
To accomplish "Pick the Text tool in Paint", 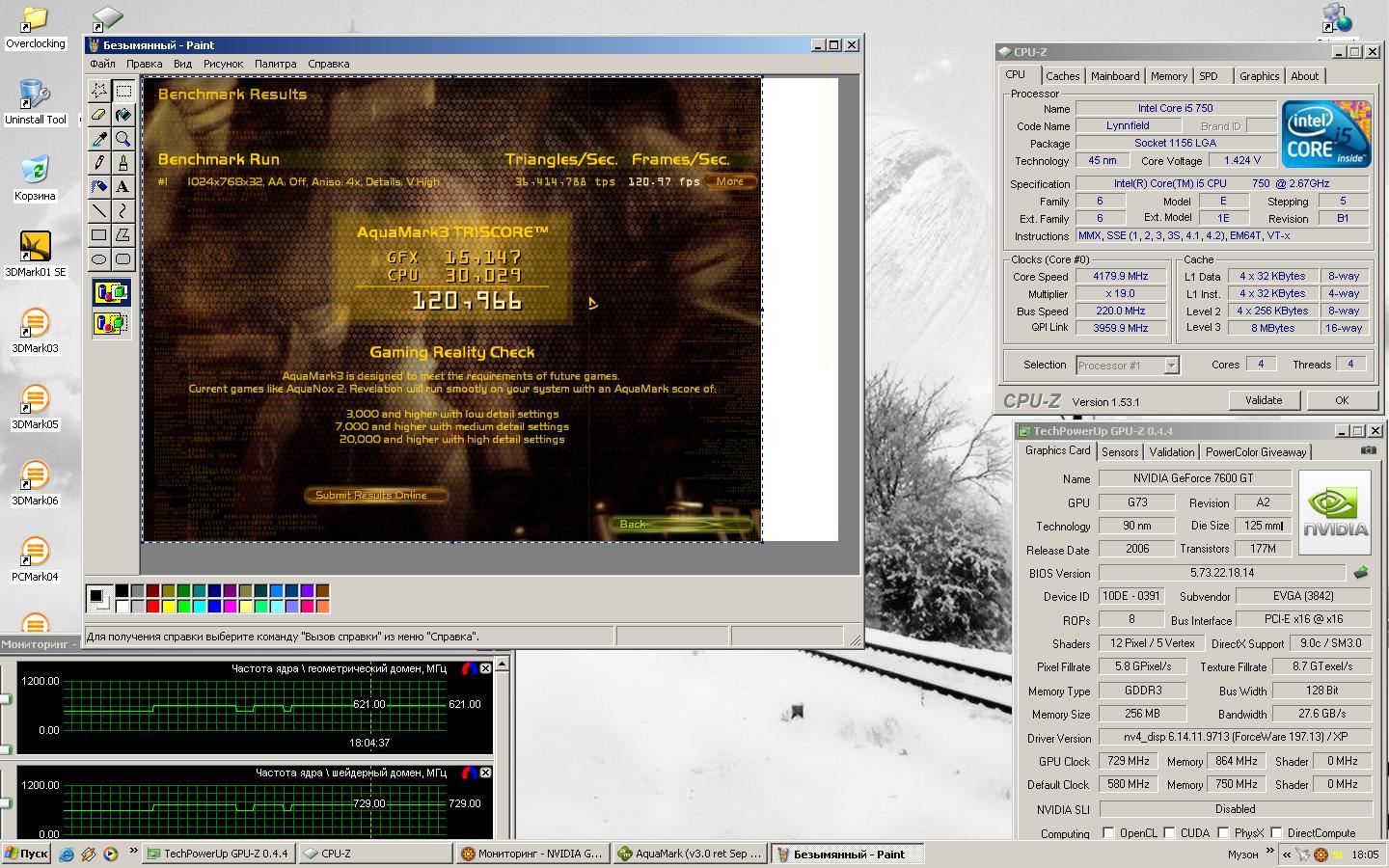I will tap(123, 186).
